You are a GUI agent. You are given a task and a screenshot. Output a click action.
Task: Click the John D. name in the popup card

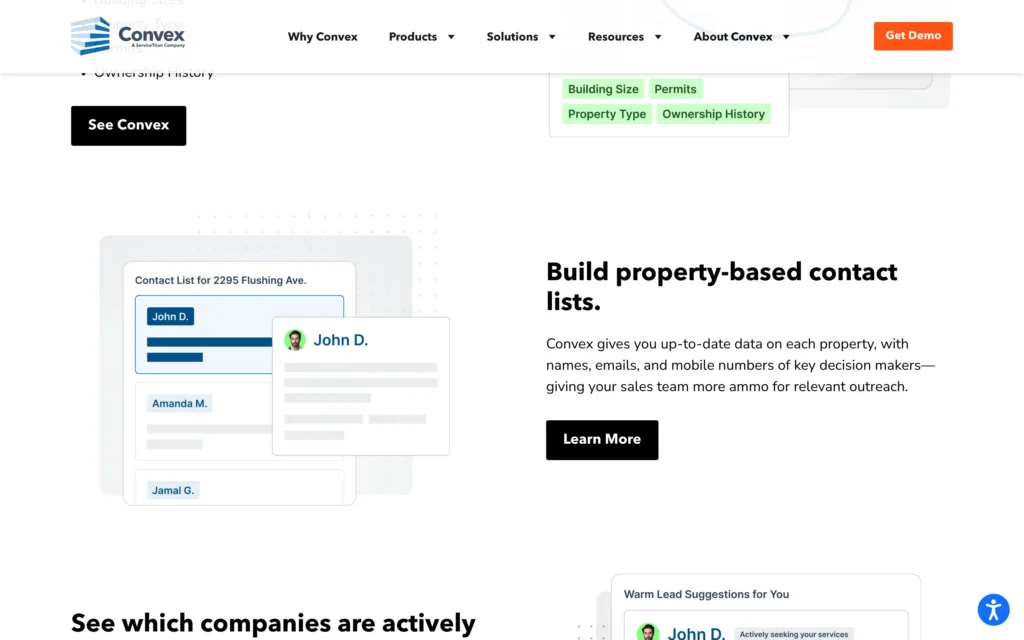click(341, 340)
